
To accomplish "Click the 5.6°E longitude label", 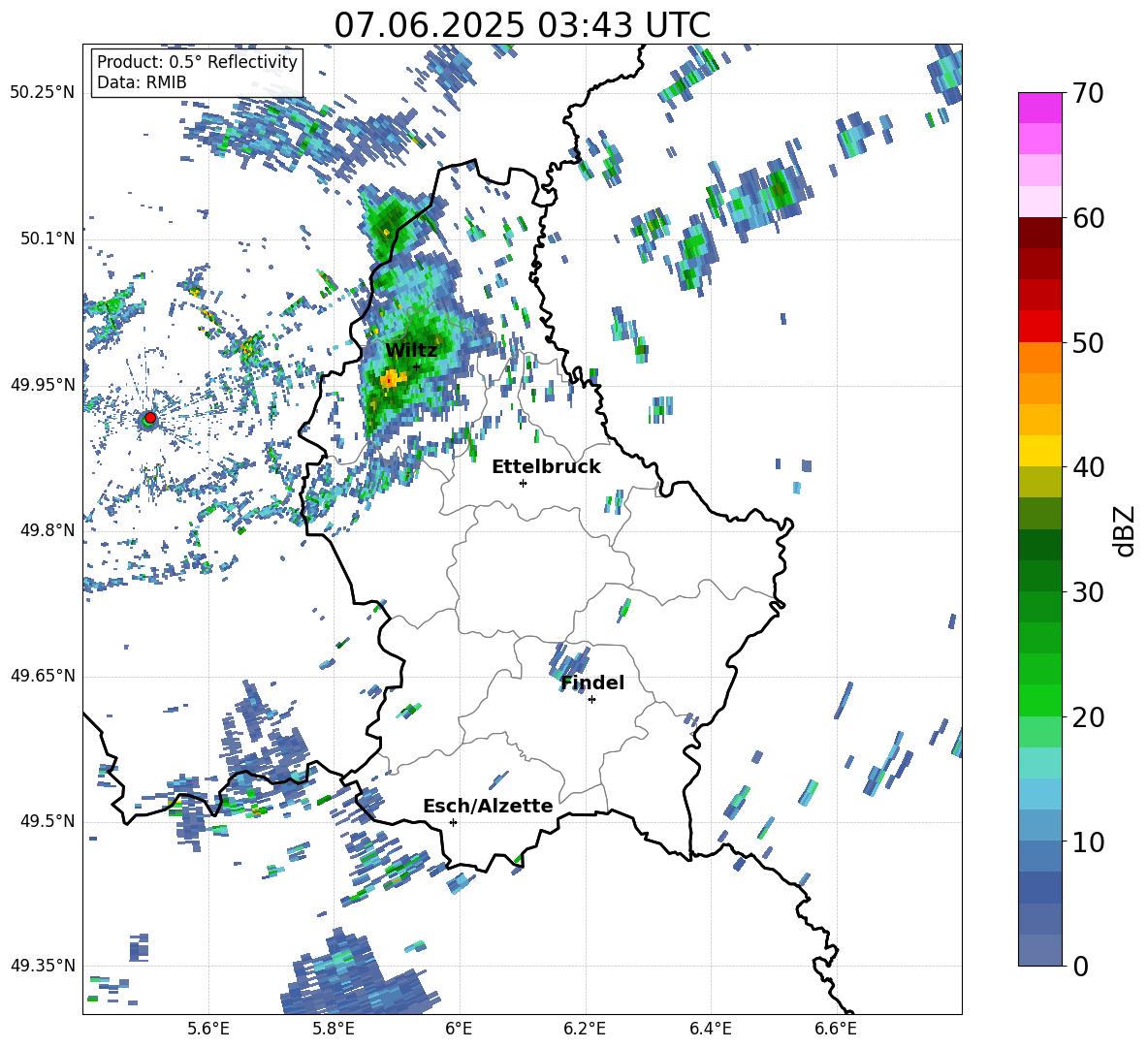I will click(x=208, y=1029).
